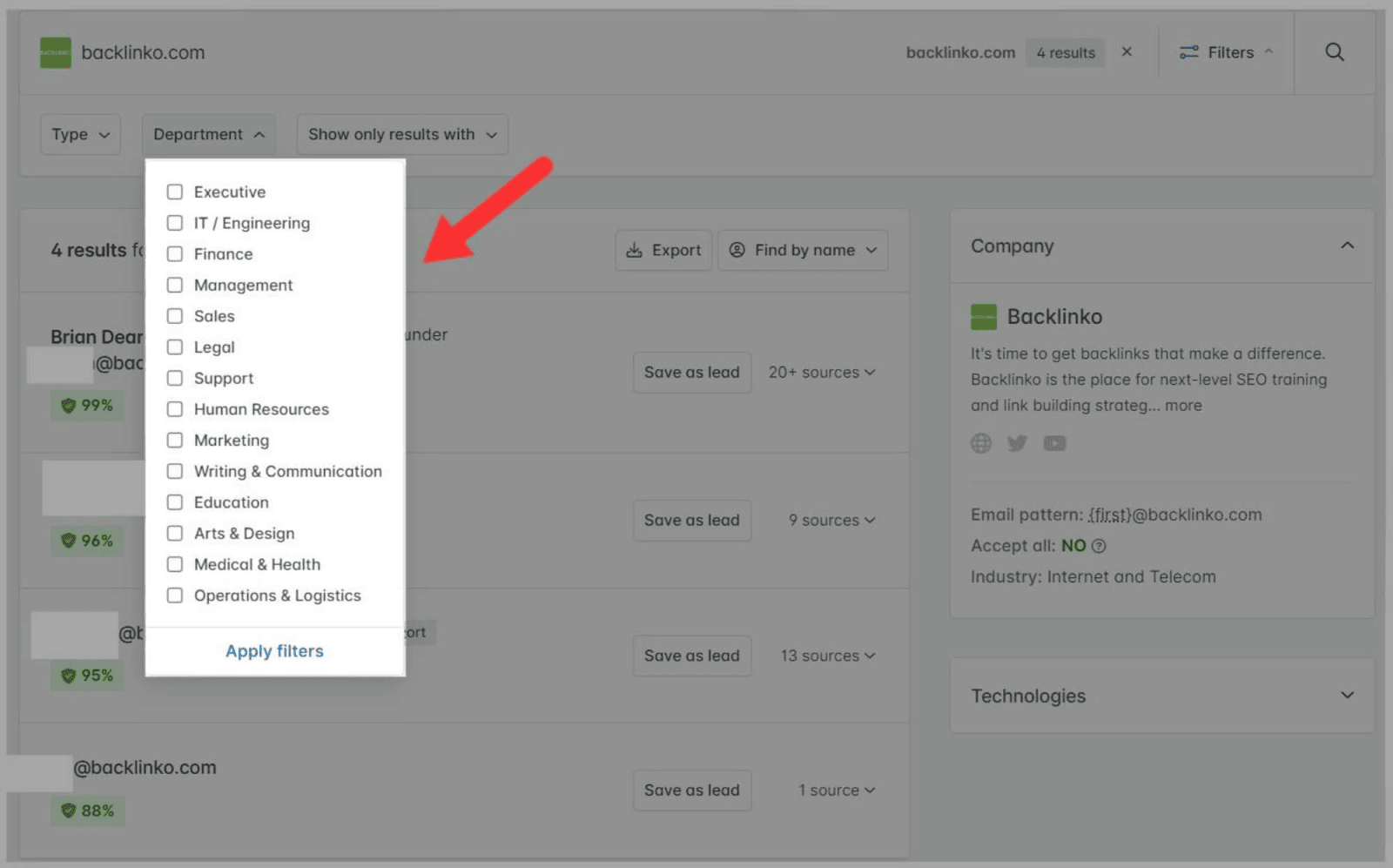Screen dimensions: 1393x868
Task: Click the Export download icon
Action: click(x=635, y=251)
